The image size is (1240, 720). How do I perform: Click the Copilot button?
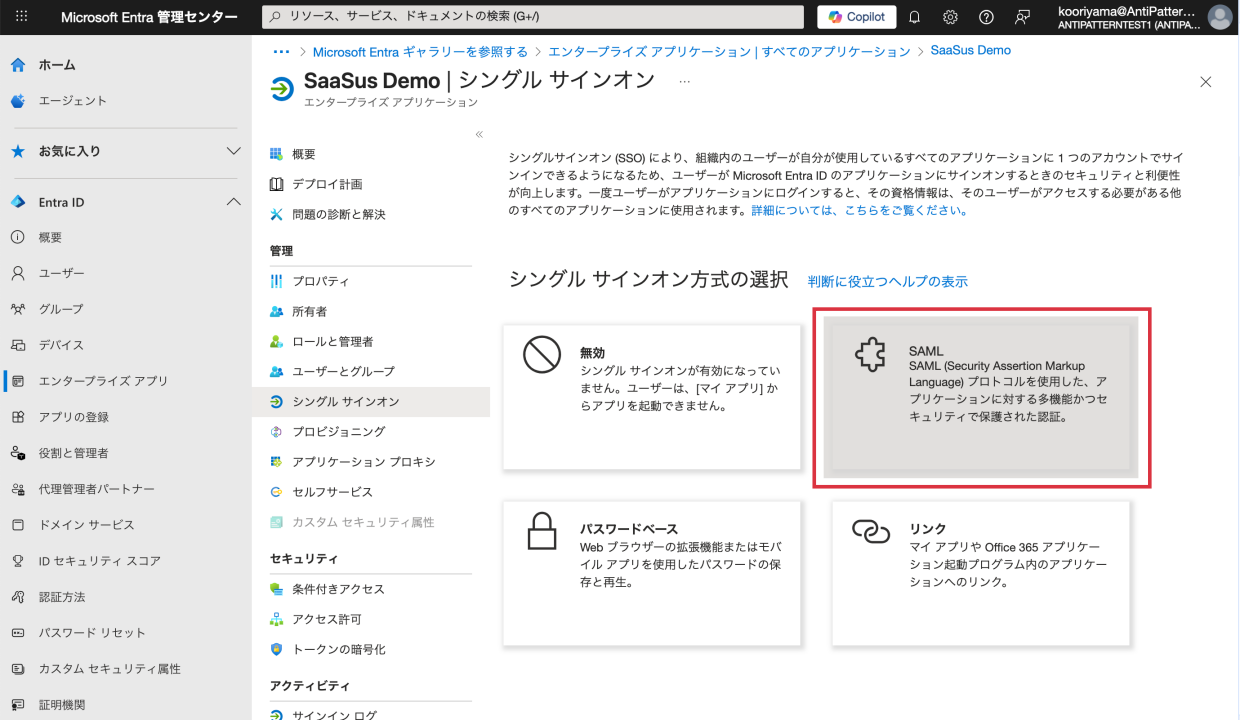pos(857,17)
